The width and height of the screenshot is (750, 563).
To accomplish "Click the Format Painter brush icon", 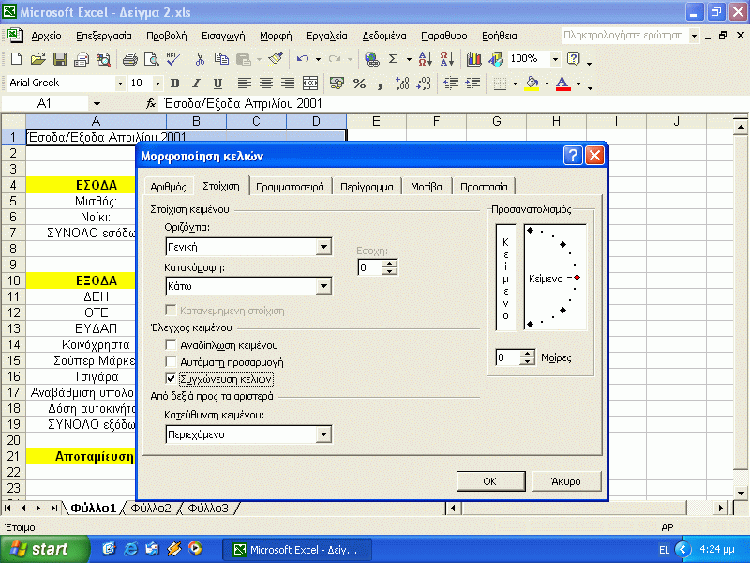I will (x=276, y=59).
